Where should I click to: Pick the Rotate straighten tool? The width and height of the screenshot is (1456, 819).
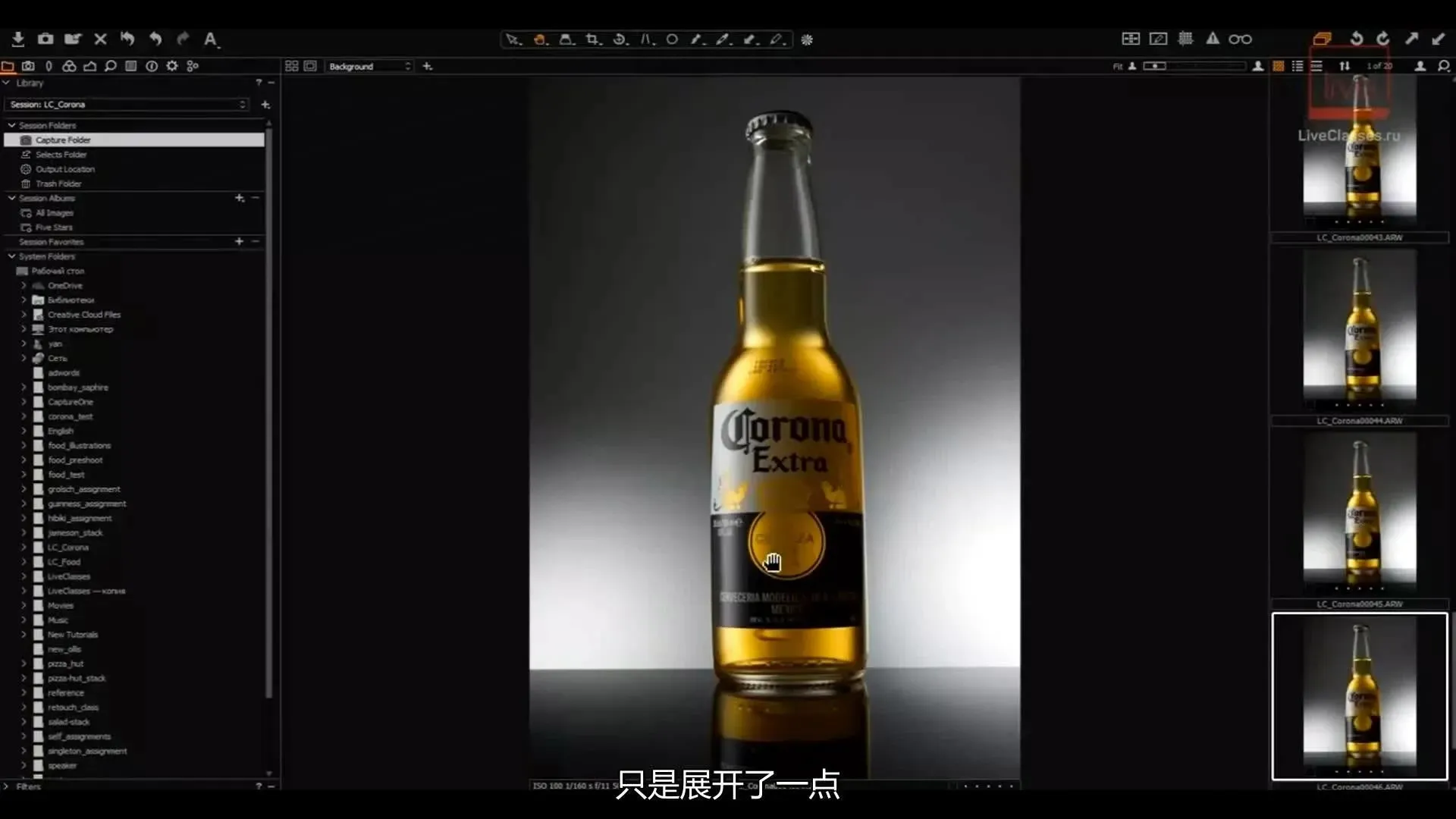[x=620, y=39]
